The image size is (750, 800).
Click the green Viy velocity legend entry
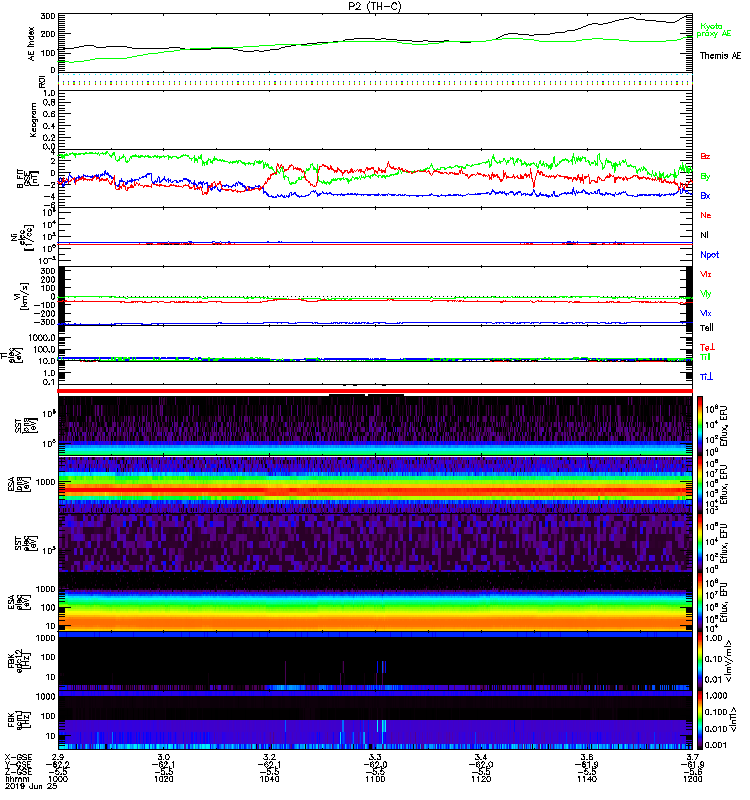pos(705,293)
